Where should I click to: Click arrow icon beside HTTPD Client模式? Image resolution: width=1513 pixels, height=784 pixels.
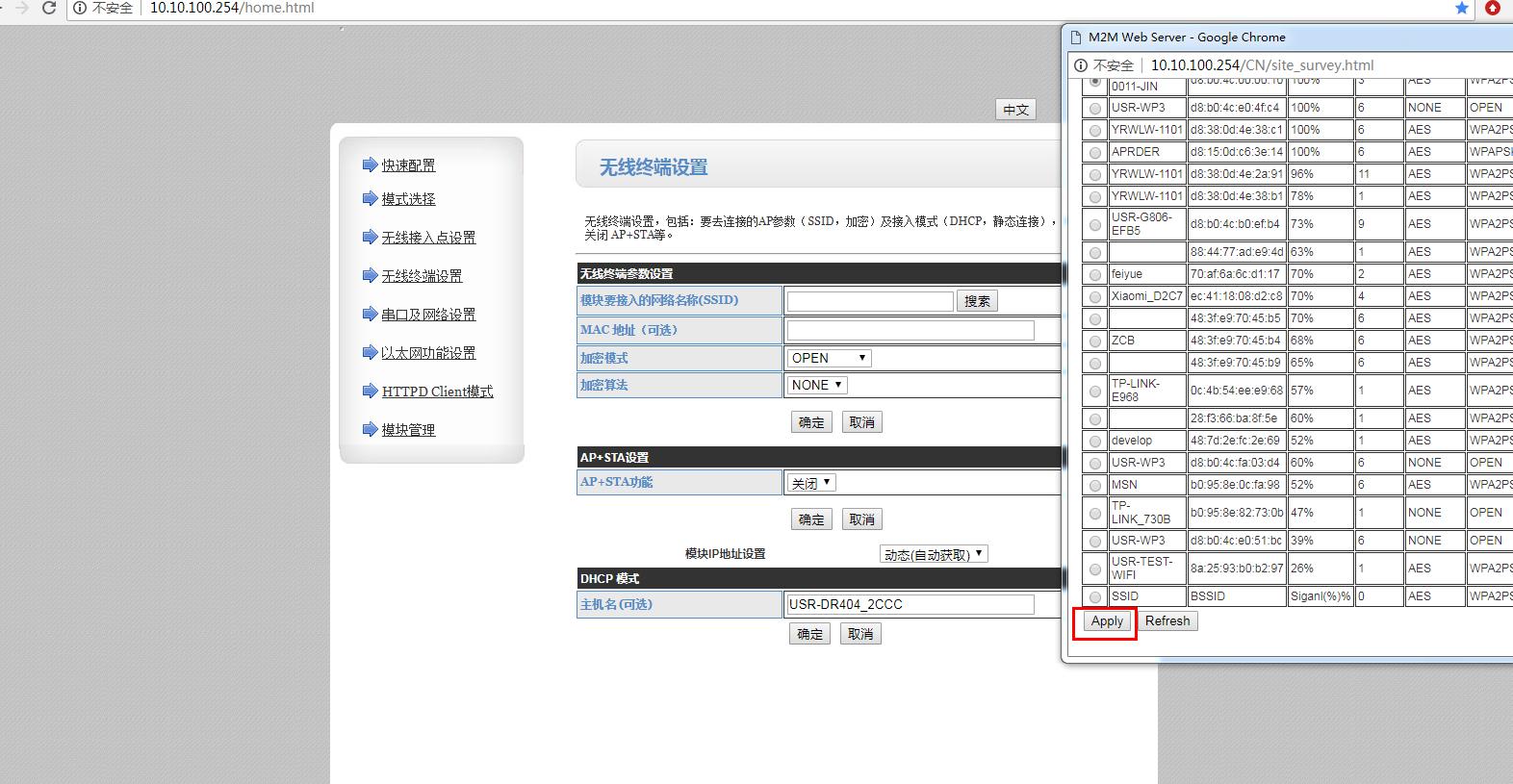tap(370, 391)
